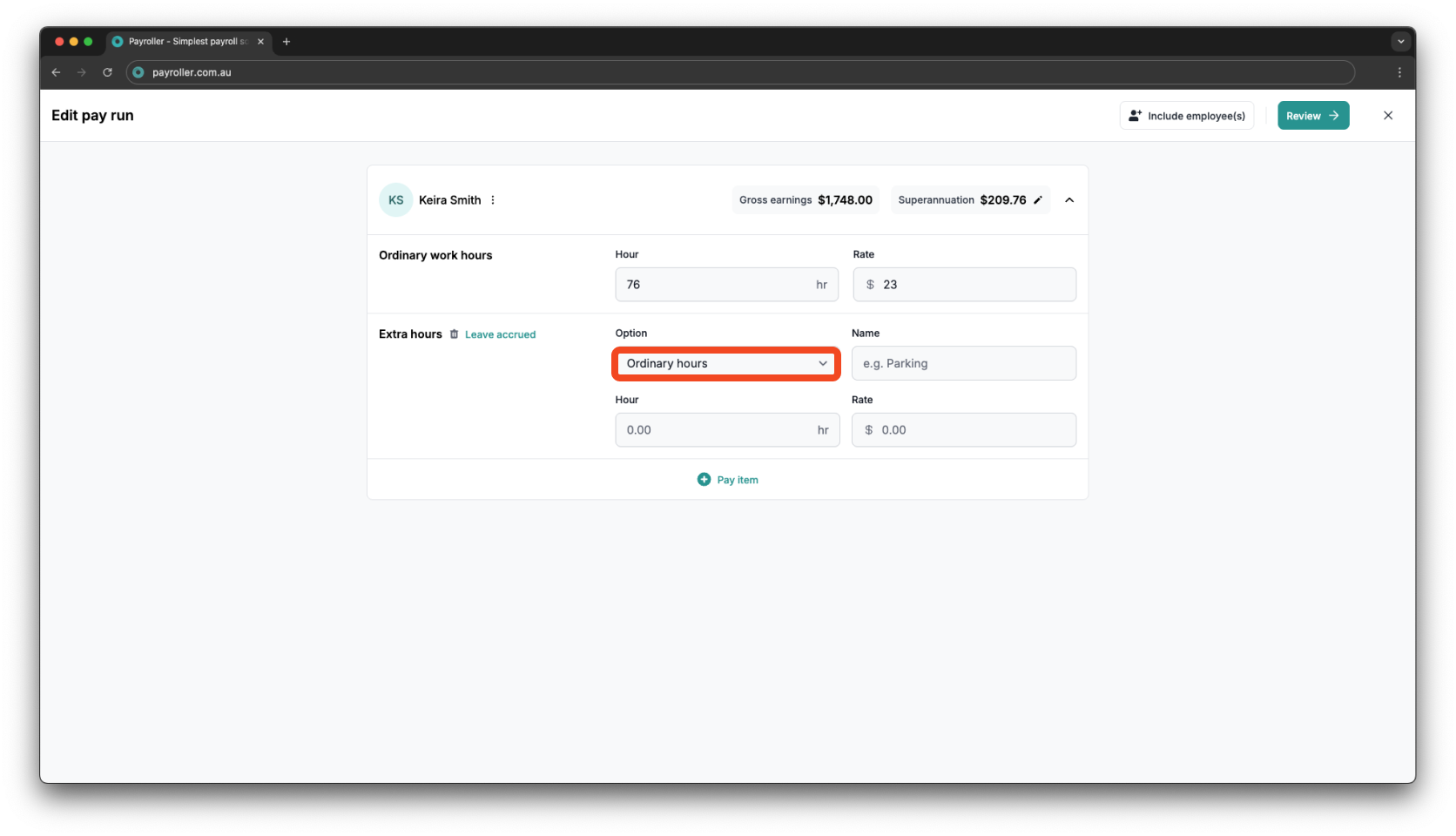Viewport: 1456px width, 836px height.
Task: Click the Ordinary work hours label
Action: 435,255
